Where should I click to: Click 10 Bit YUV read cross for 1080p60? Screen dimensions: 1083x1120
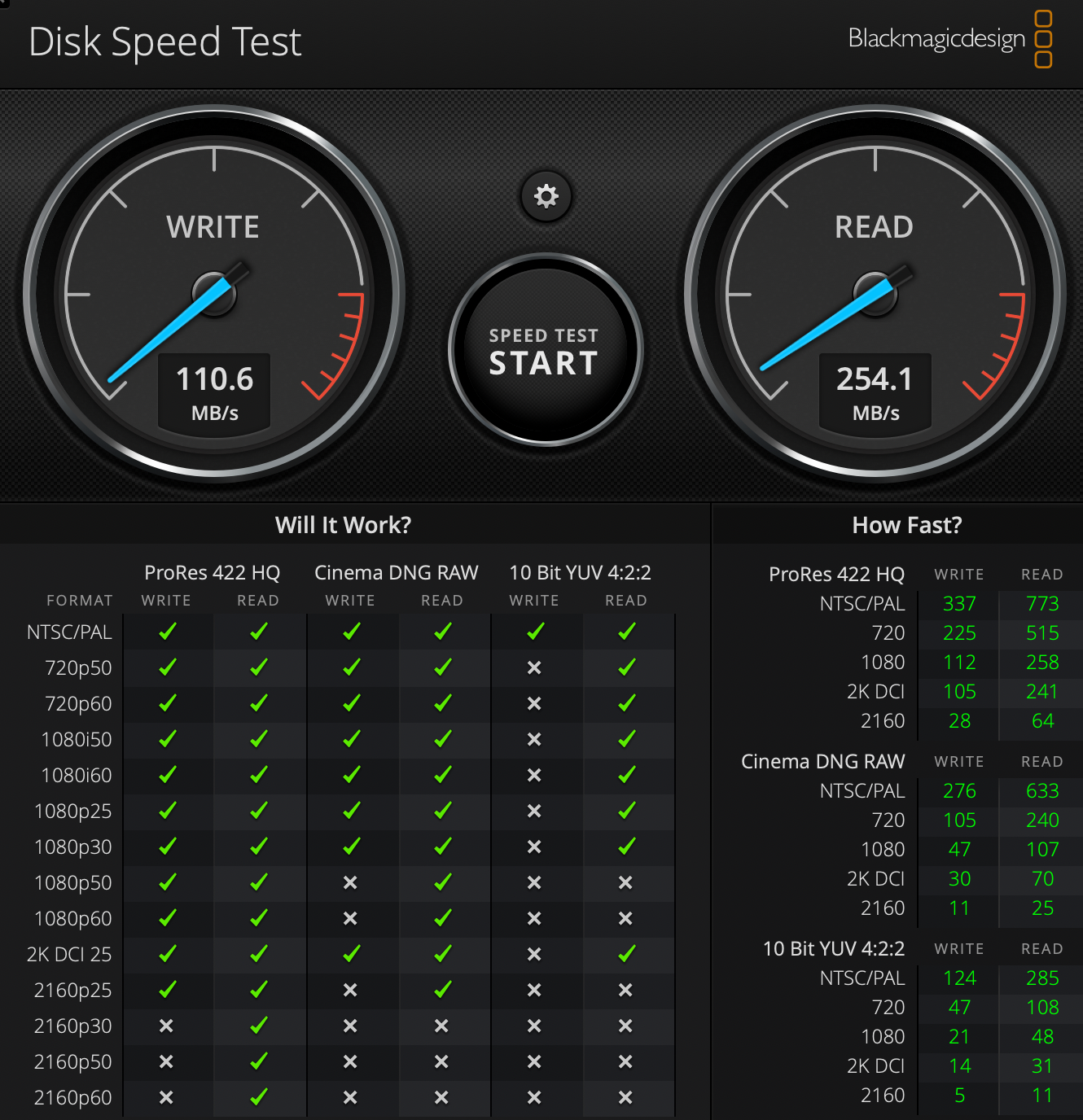click(625, 918)
